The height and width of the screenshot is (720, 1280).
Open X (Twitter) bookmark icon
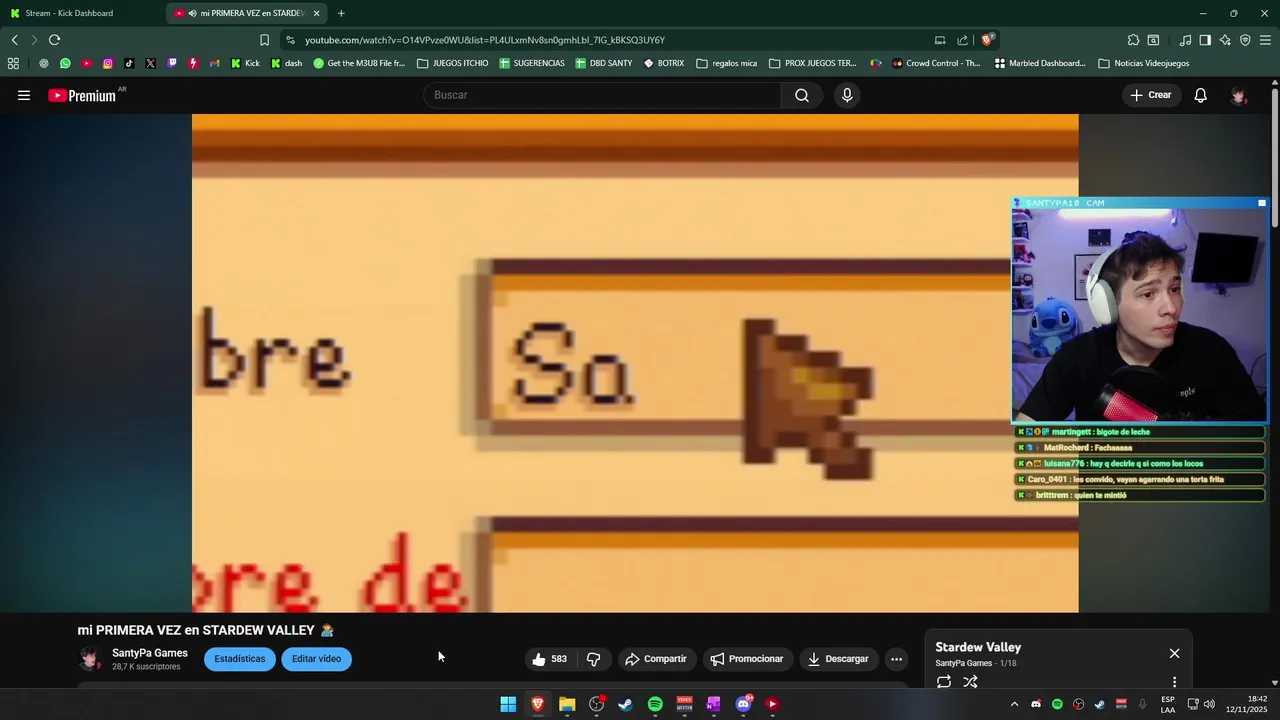[150, 63]
